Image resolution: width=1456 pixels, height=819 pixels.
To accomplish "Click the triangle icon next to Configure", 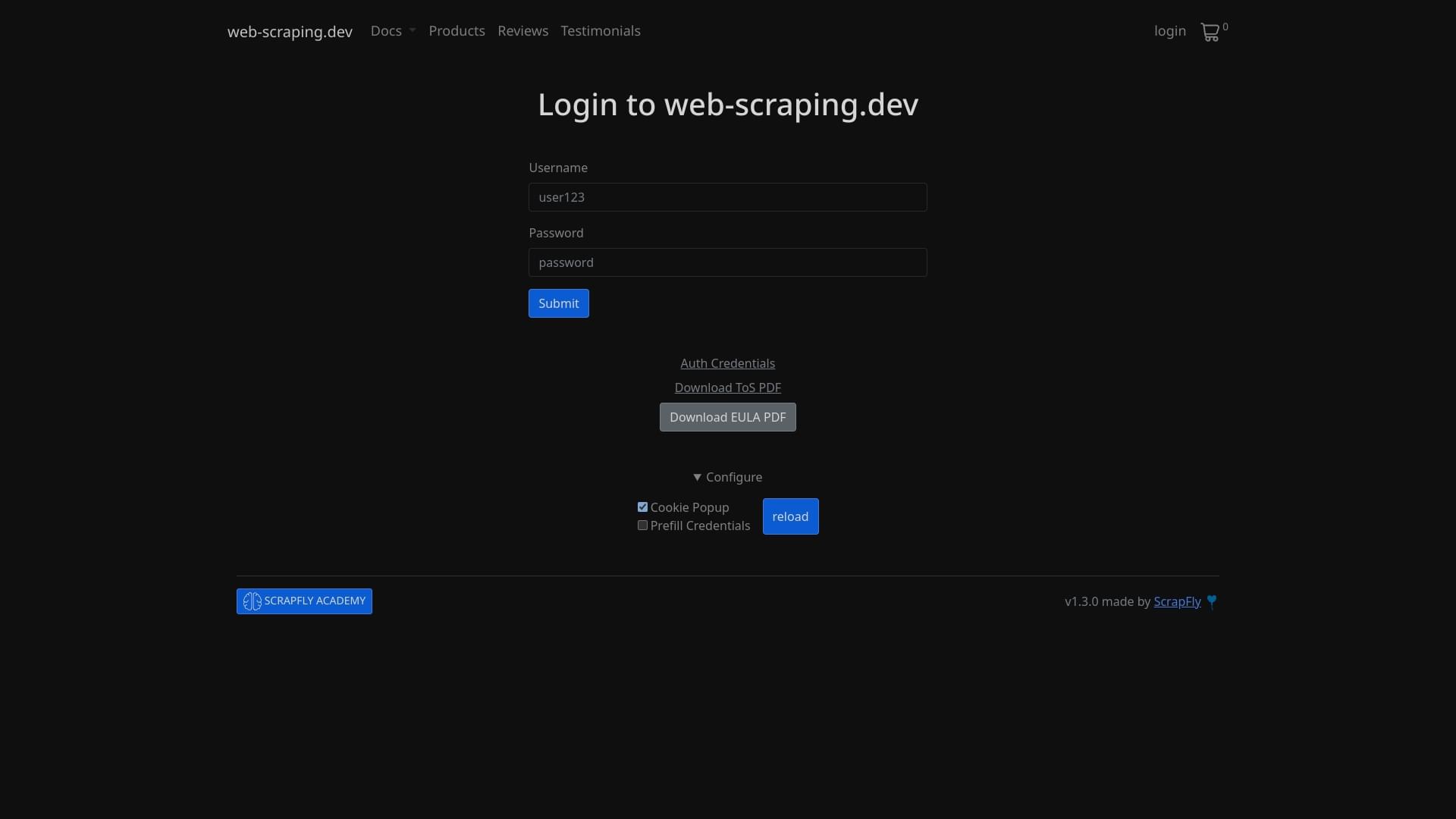I will coord(697,477).
